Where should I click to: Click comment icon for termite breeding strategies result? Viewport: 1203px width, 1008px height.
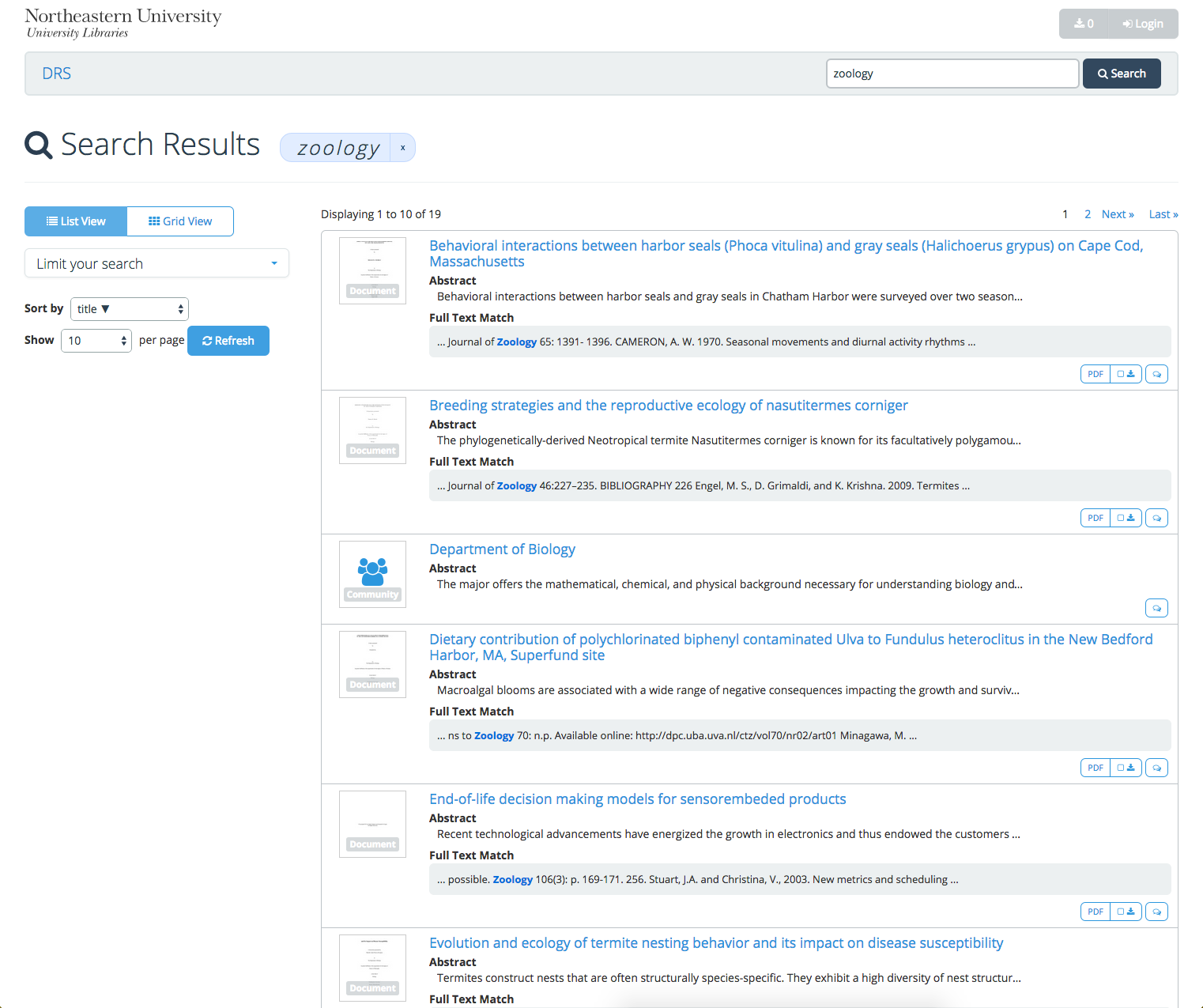(x=1156, y=518)
